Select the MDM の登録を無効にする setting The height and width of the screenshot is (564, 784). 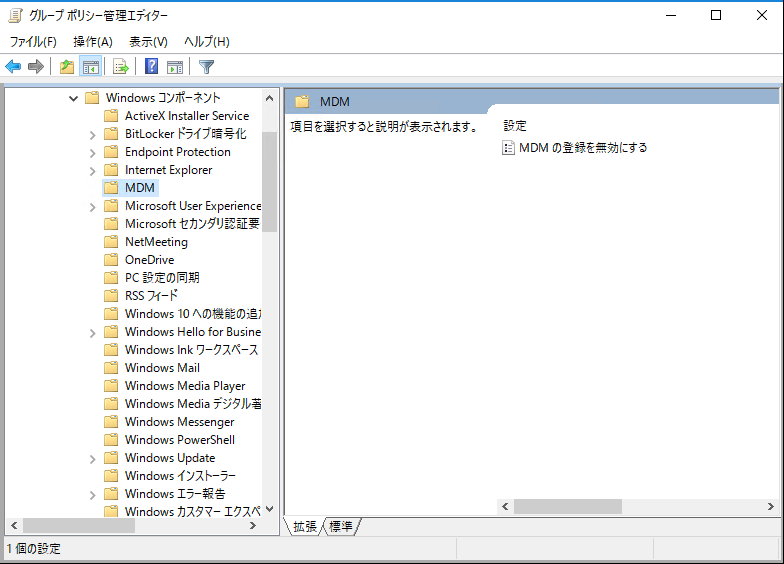pos(583,148)
